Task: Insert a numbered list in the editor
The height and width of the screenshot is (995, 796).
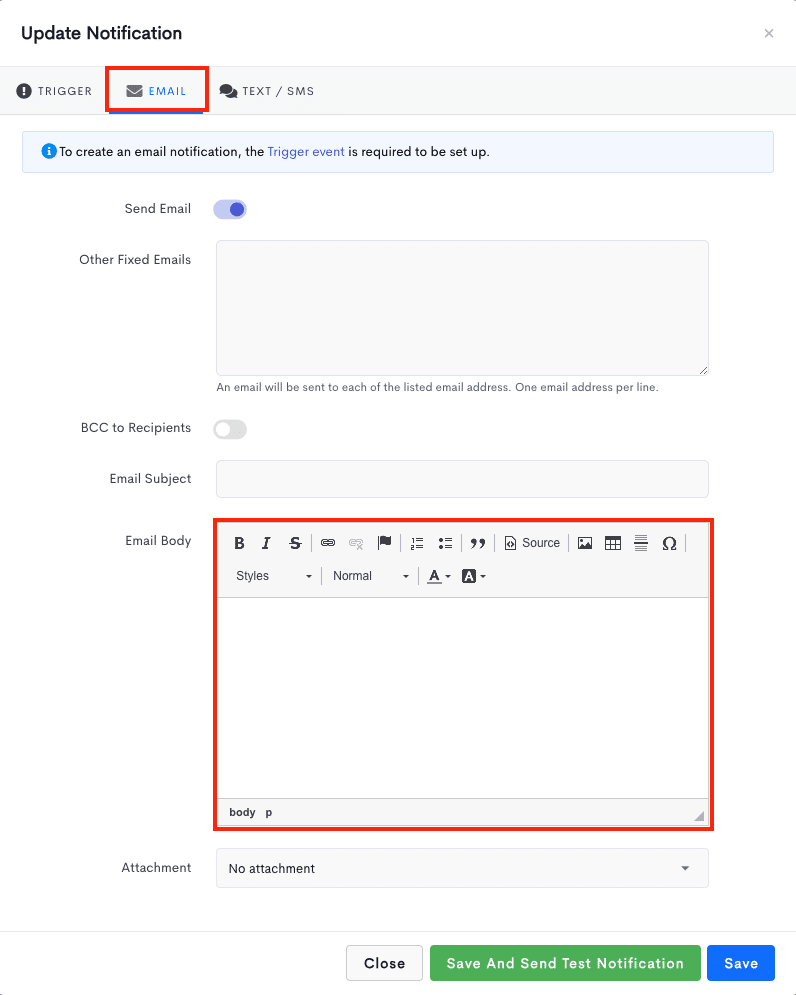Action: pyautogui.click(x=417, y=543)
